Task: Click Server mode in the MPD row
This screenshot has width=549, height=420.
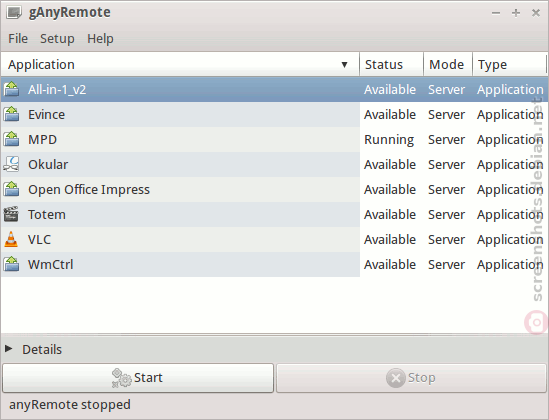Action: point(446,139)
